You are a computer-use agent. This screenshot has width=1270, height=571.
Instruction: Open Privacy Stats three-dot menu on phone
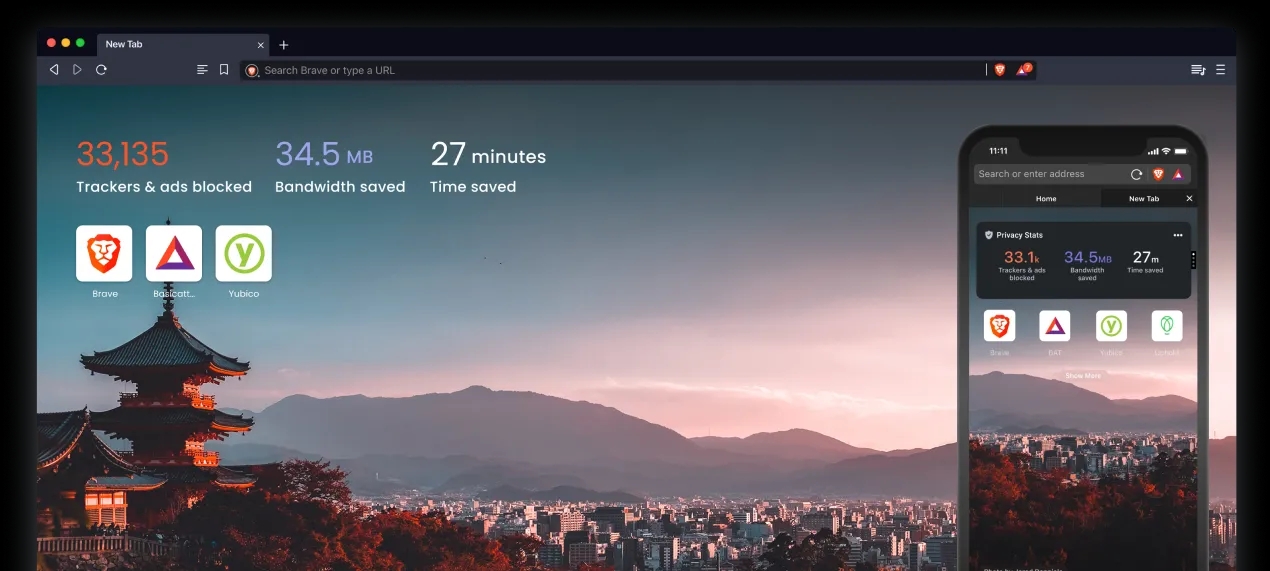[x=1177, y=235]
